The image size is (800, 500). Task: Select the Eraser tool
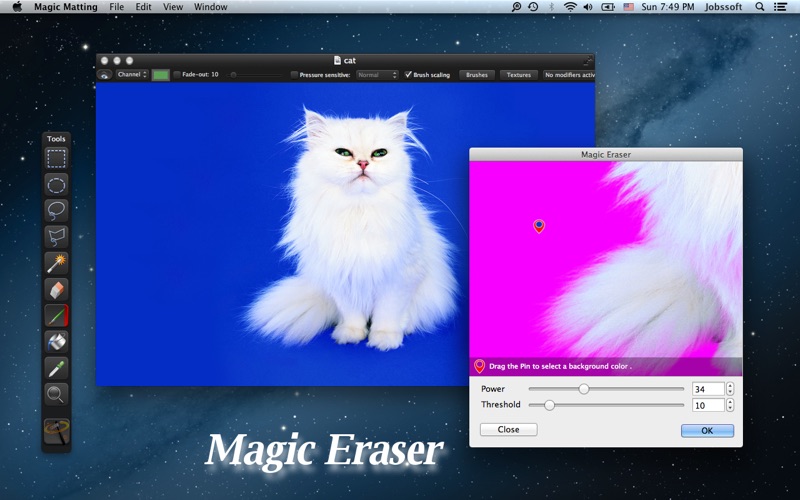[x=57, y=289]
